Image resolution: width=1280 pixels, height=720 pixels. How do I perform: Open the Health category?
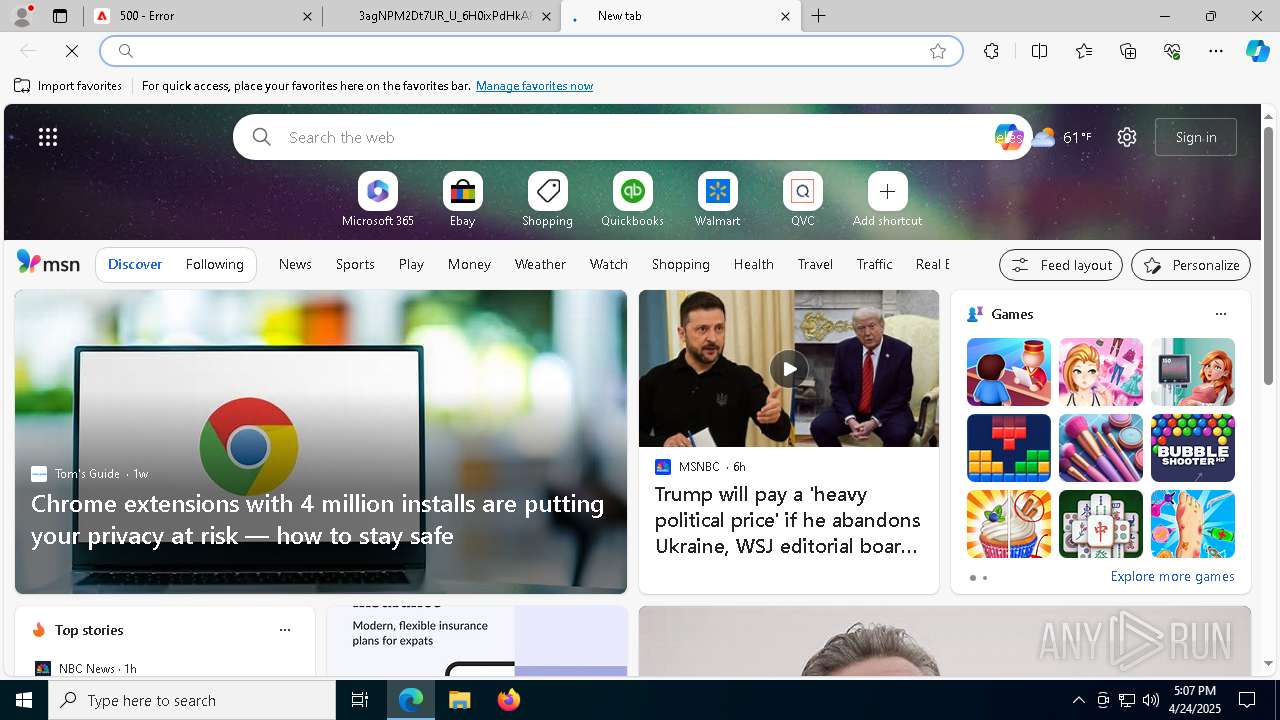pos(754,264)
